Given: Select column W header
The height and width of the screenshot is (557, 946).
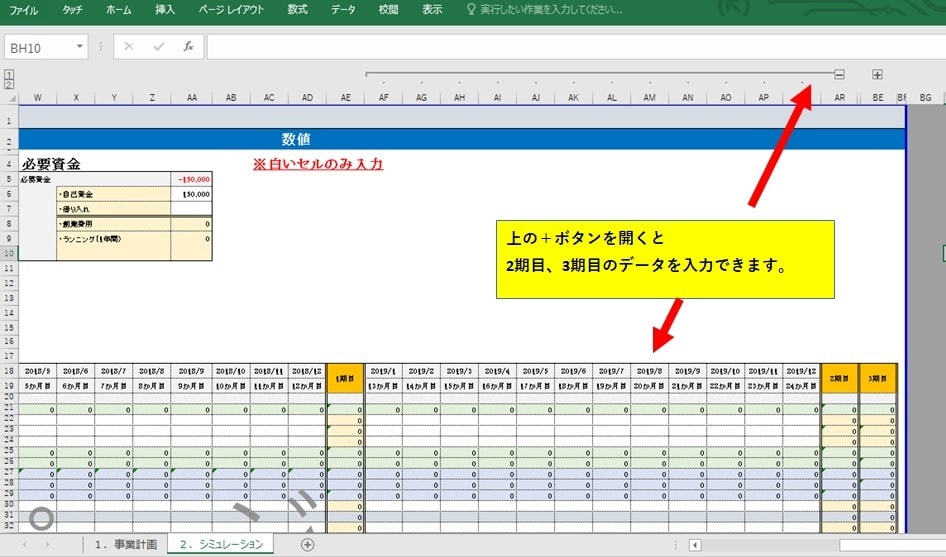Looking at the screenshot, I should click(x=37, y=98).
